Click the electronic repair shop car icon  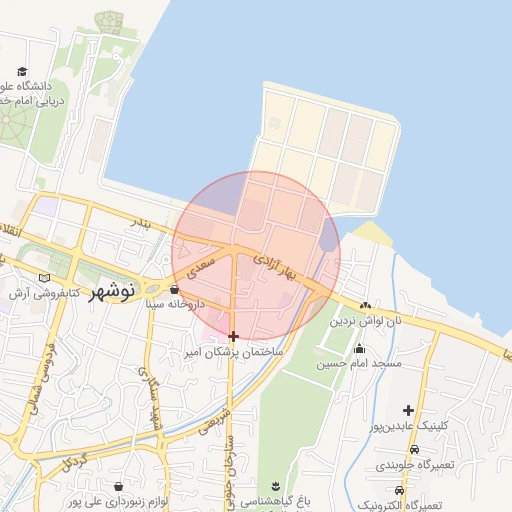[x=399, y=490]
